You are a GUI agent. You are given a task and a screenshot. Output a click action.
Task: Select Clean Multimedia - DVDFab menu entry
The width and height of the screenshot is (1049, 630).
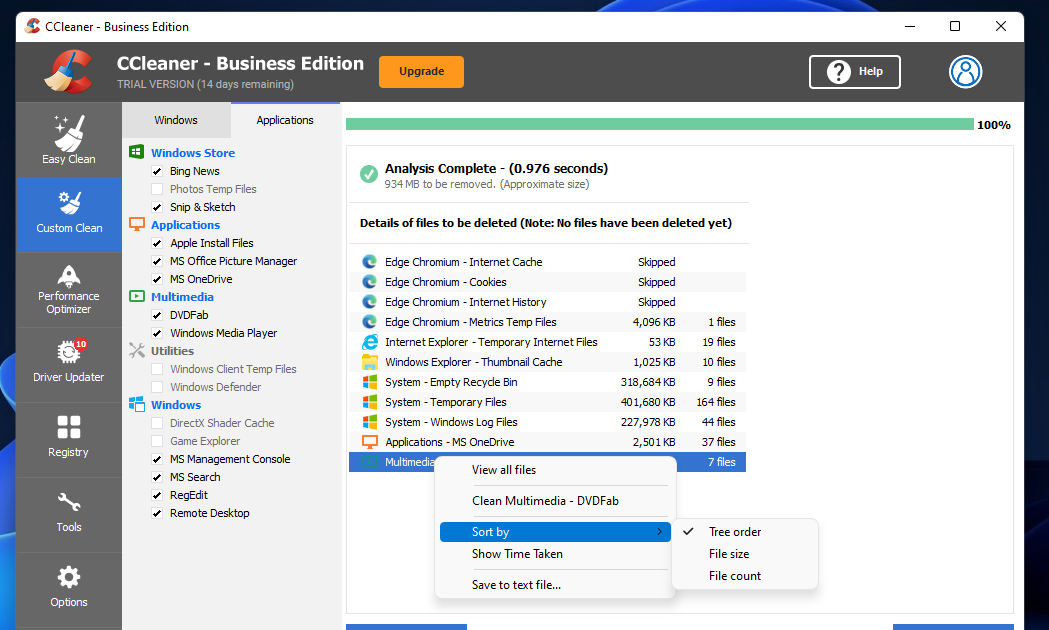[555, 501]
